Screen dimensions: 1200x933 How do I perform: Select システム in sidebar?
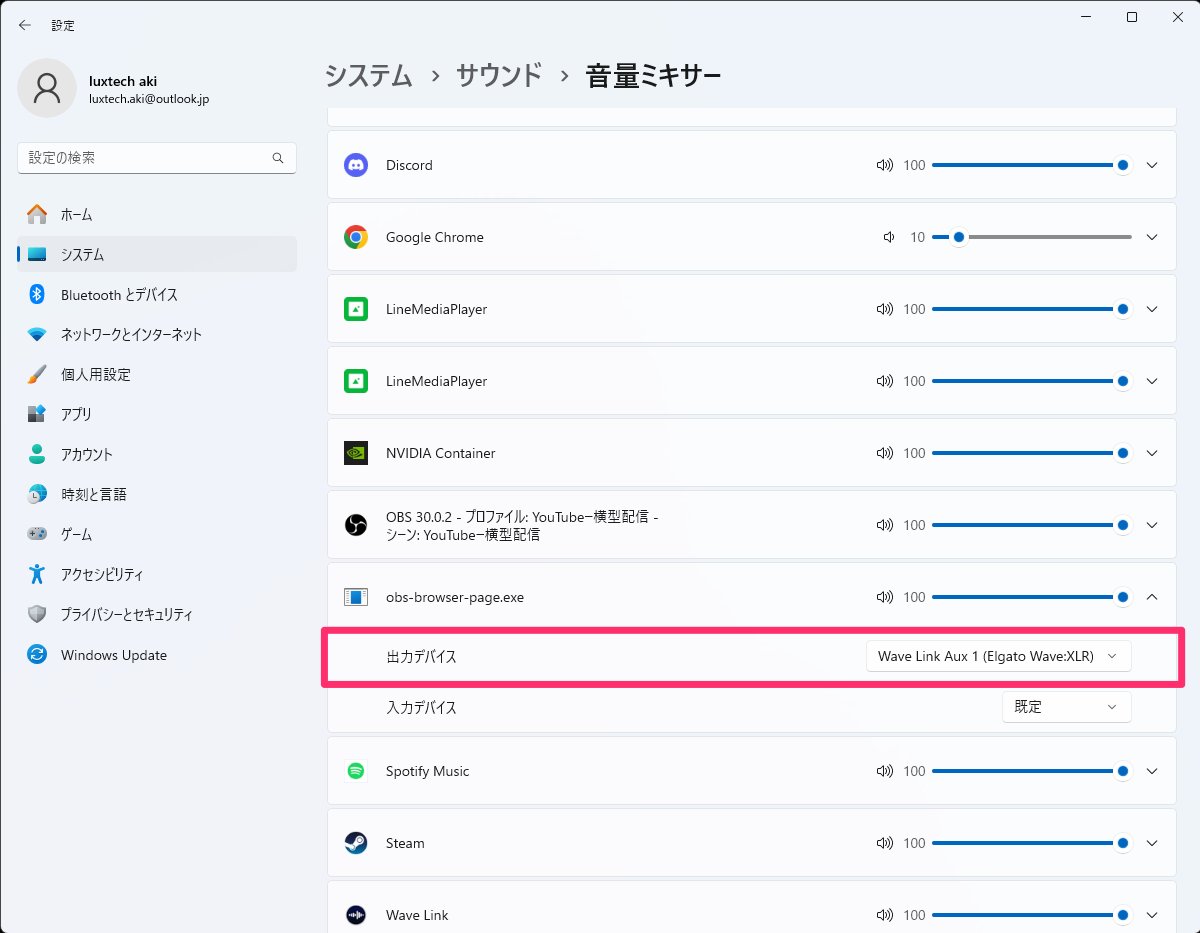(x=157, y=254)
